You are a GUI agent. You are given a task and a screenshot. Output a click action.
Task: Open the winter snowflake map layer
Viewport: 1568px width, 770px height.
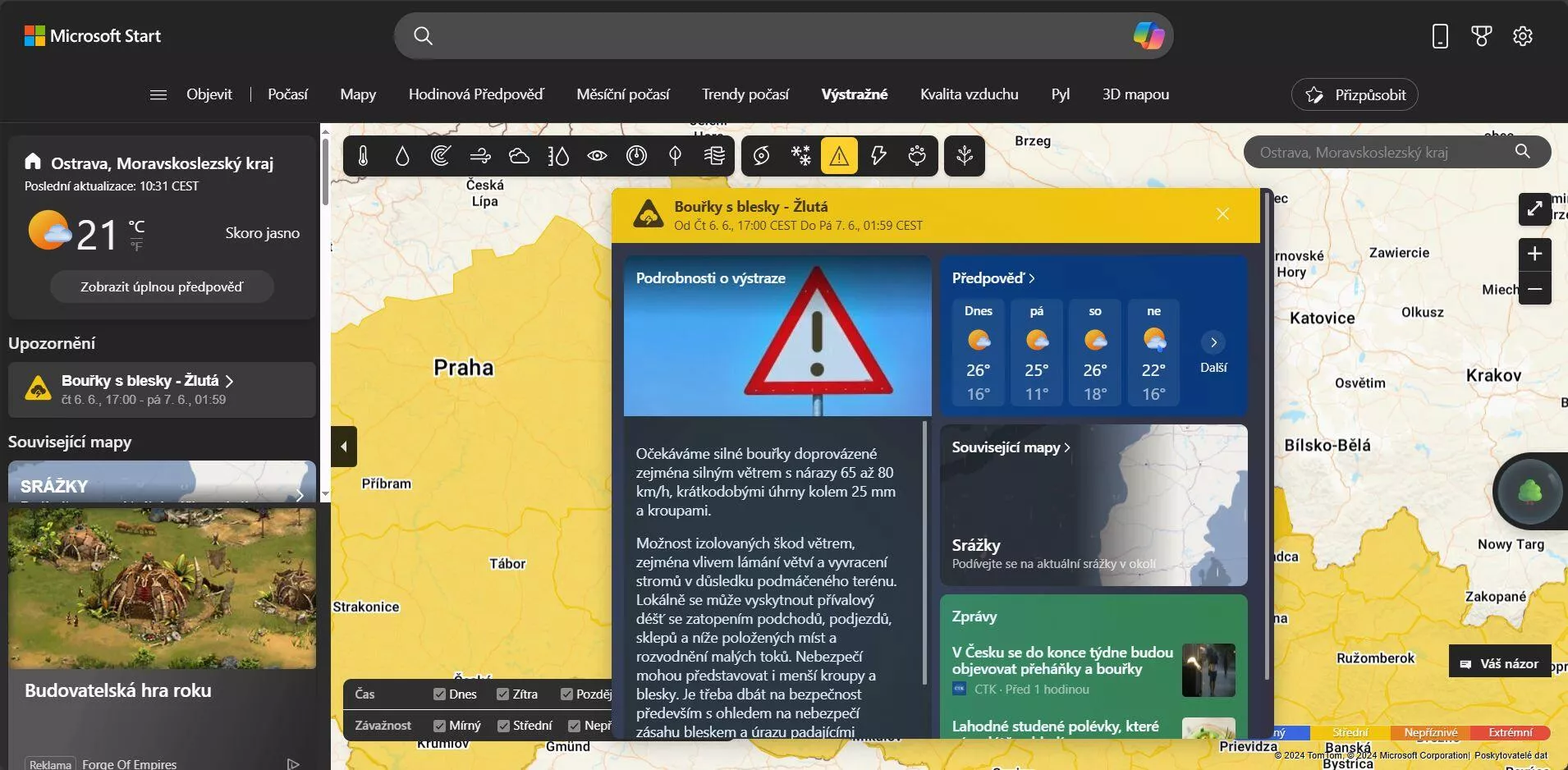[x=800, y=156]
